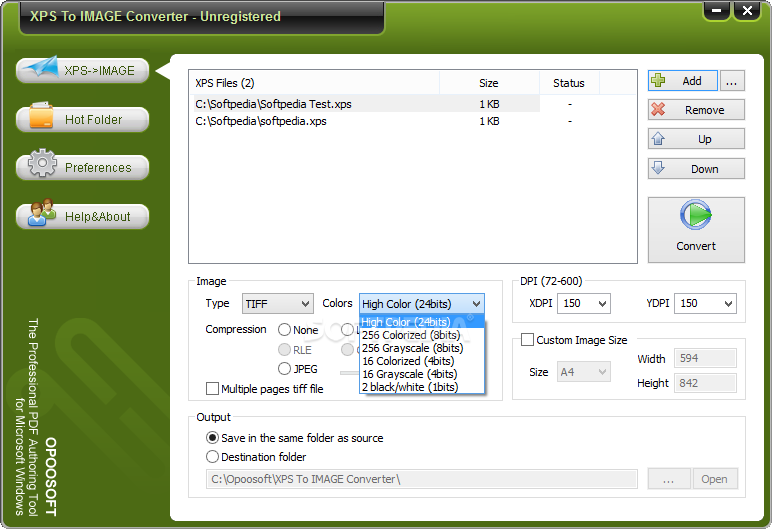This screenshot has width=772, height=529.
Task: Click the output folder browse ellipsis button
Action: [669, 479]
